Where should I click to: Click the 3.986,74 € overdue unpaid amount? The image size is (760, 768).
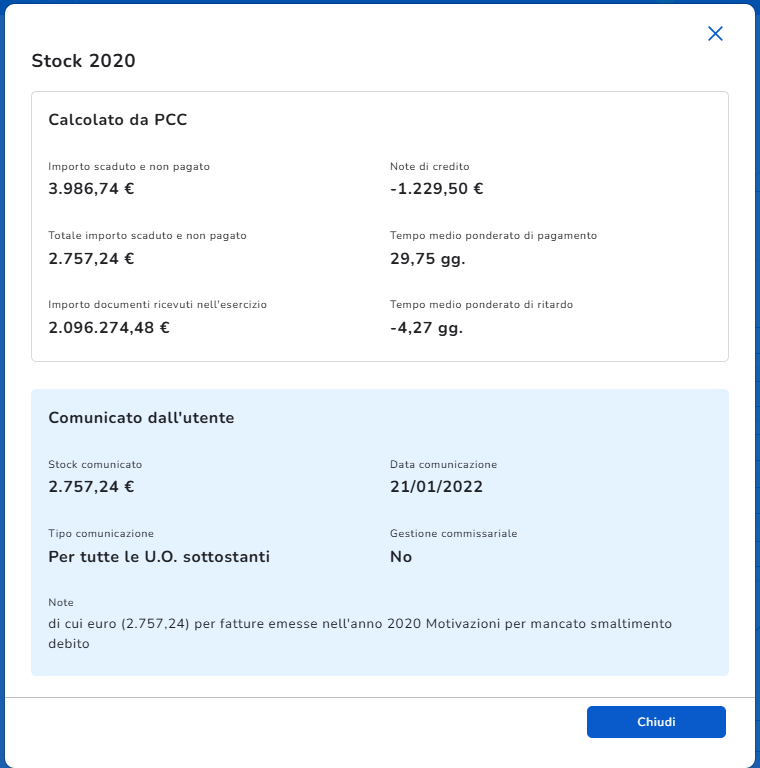coord(91,189)
